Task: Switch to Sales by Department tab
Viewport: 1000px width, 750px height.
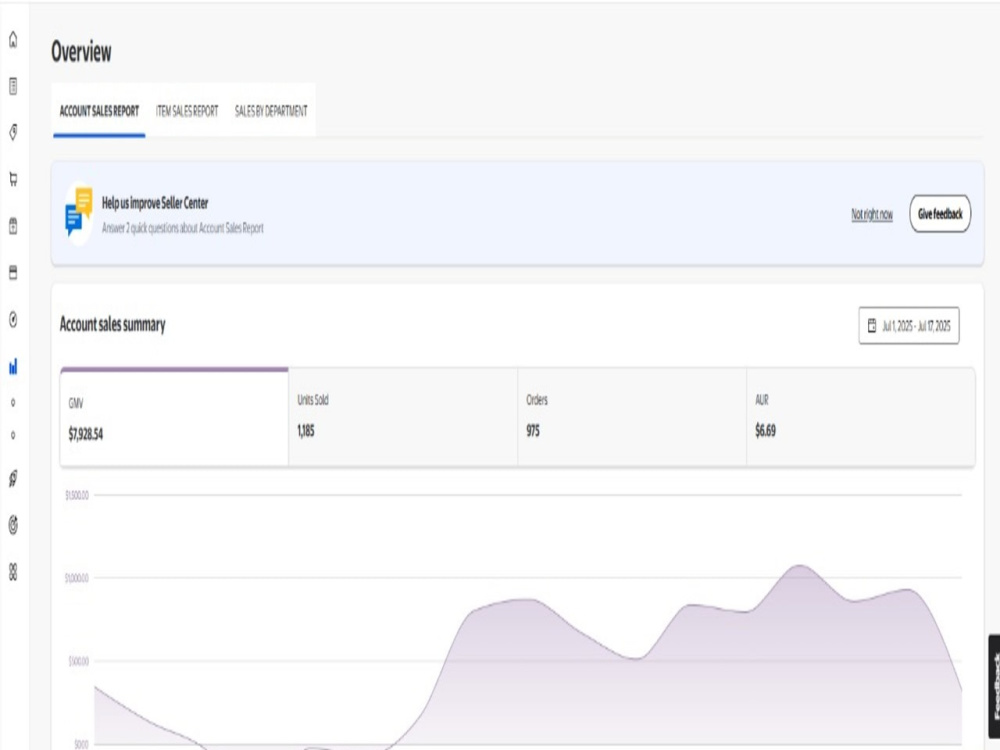Action: point(271,111)
